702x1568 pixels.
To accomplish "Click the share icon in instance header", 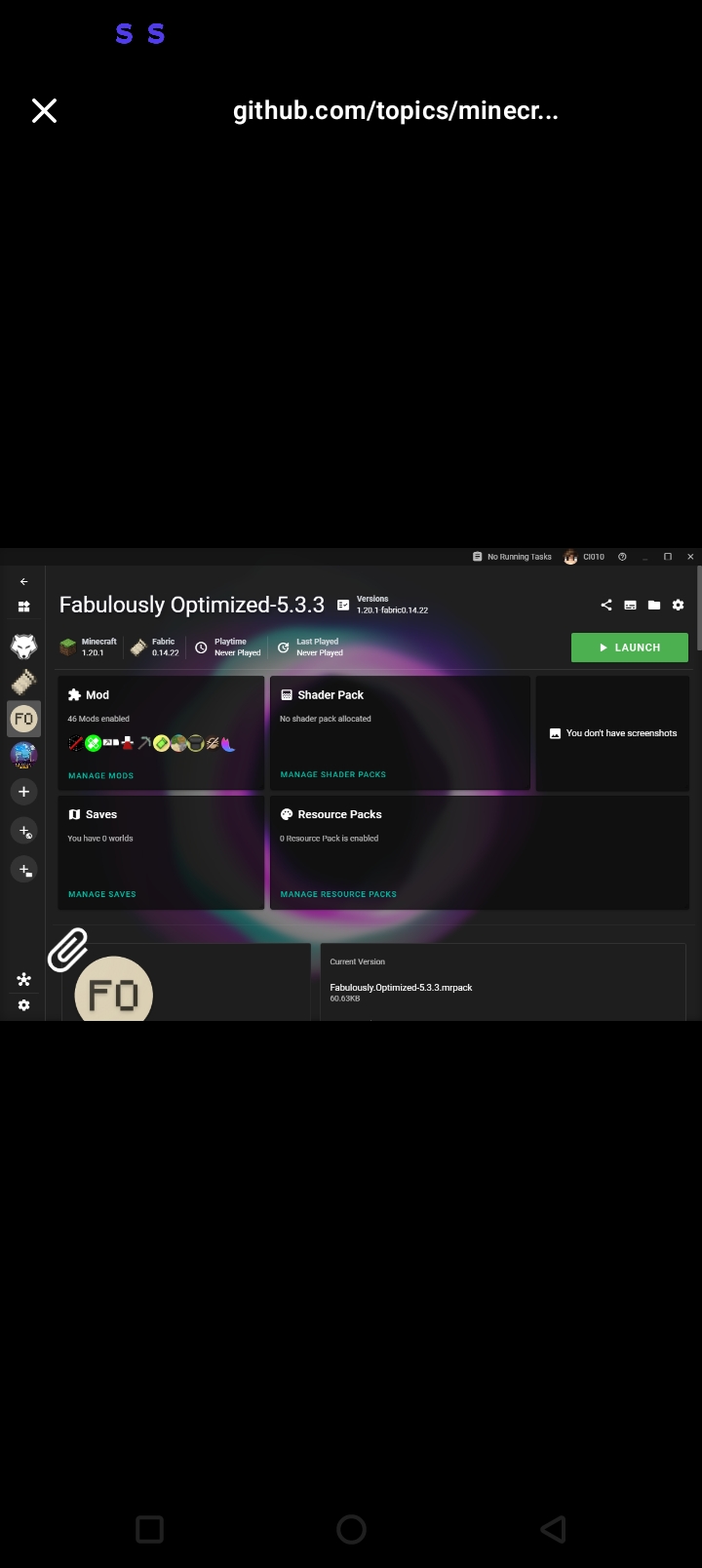I will tap(605, 605).
